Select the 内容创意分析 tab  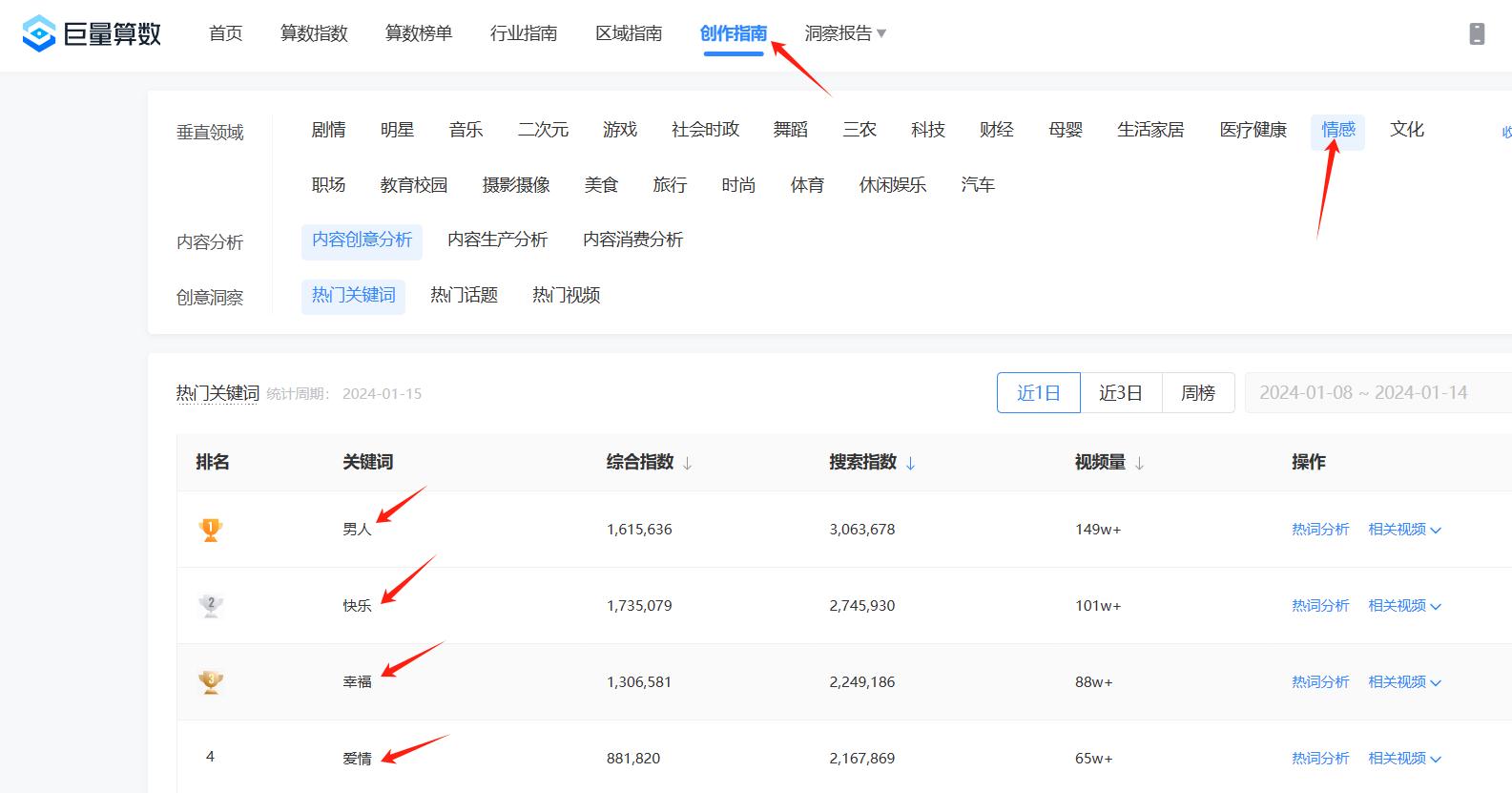362,240
